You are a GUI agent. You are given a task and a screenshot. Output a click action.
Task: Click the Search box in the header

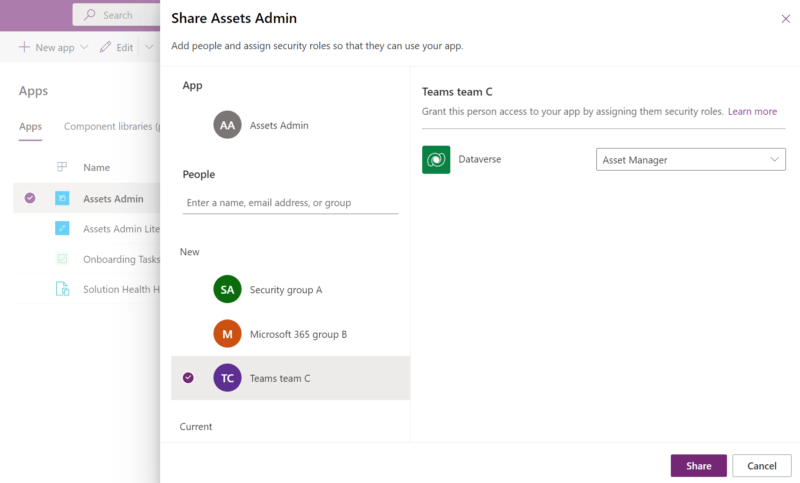click(x=116, y=15)
